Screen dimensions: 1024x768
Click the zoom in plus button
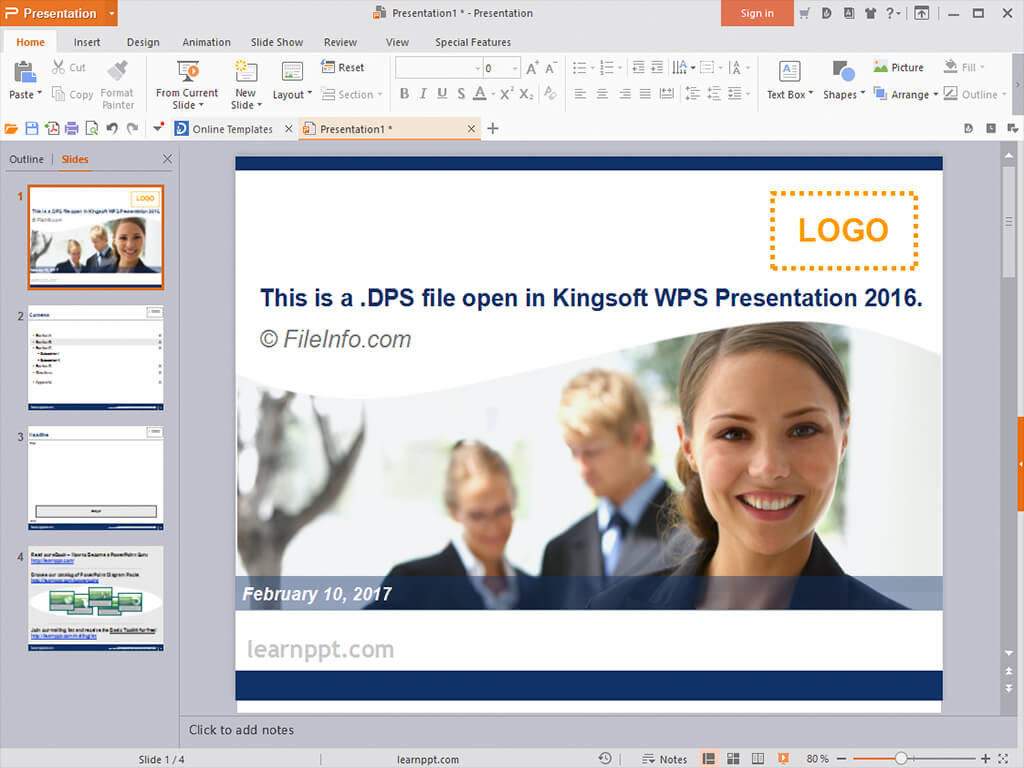pos(985,758)
